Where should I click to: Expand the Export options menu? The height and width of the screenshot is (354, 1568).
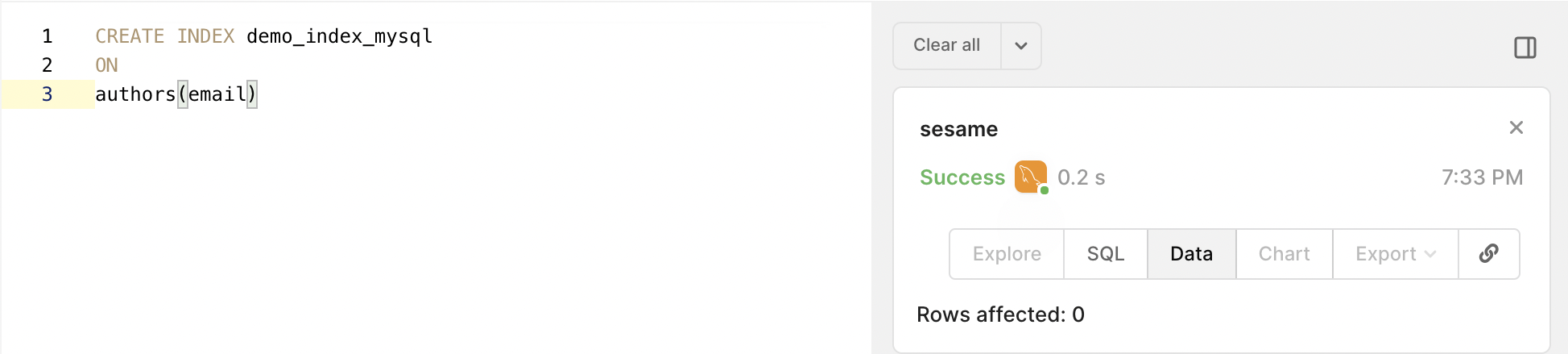tap(1395, 254)
